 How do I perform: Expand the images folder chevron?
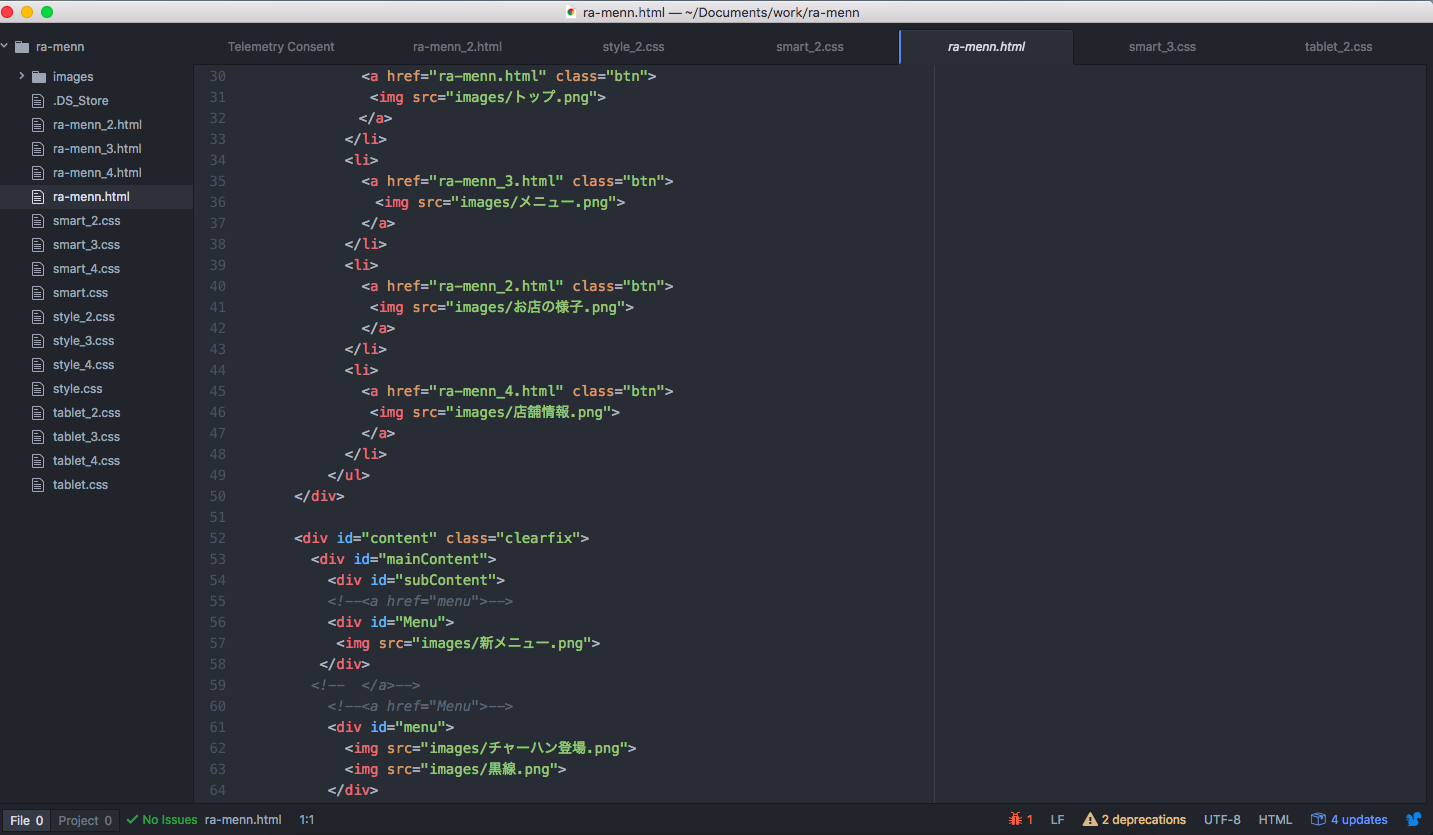[x=21, y=77]
